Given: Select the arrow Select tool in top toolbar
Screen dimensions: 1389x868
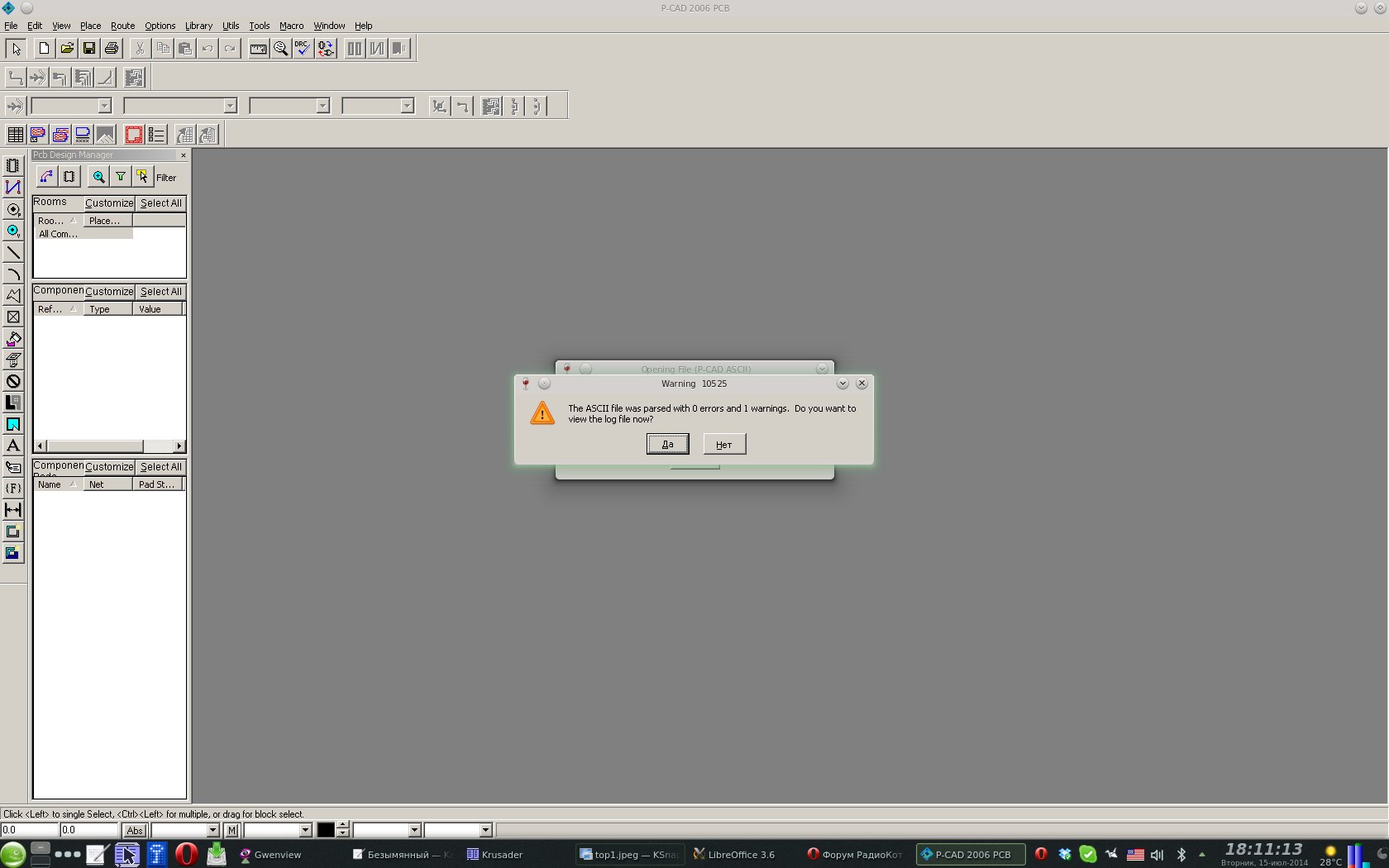Looking at the screenshot, I should [x=16, y=49].
